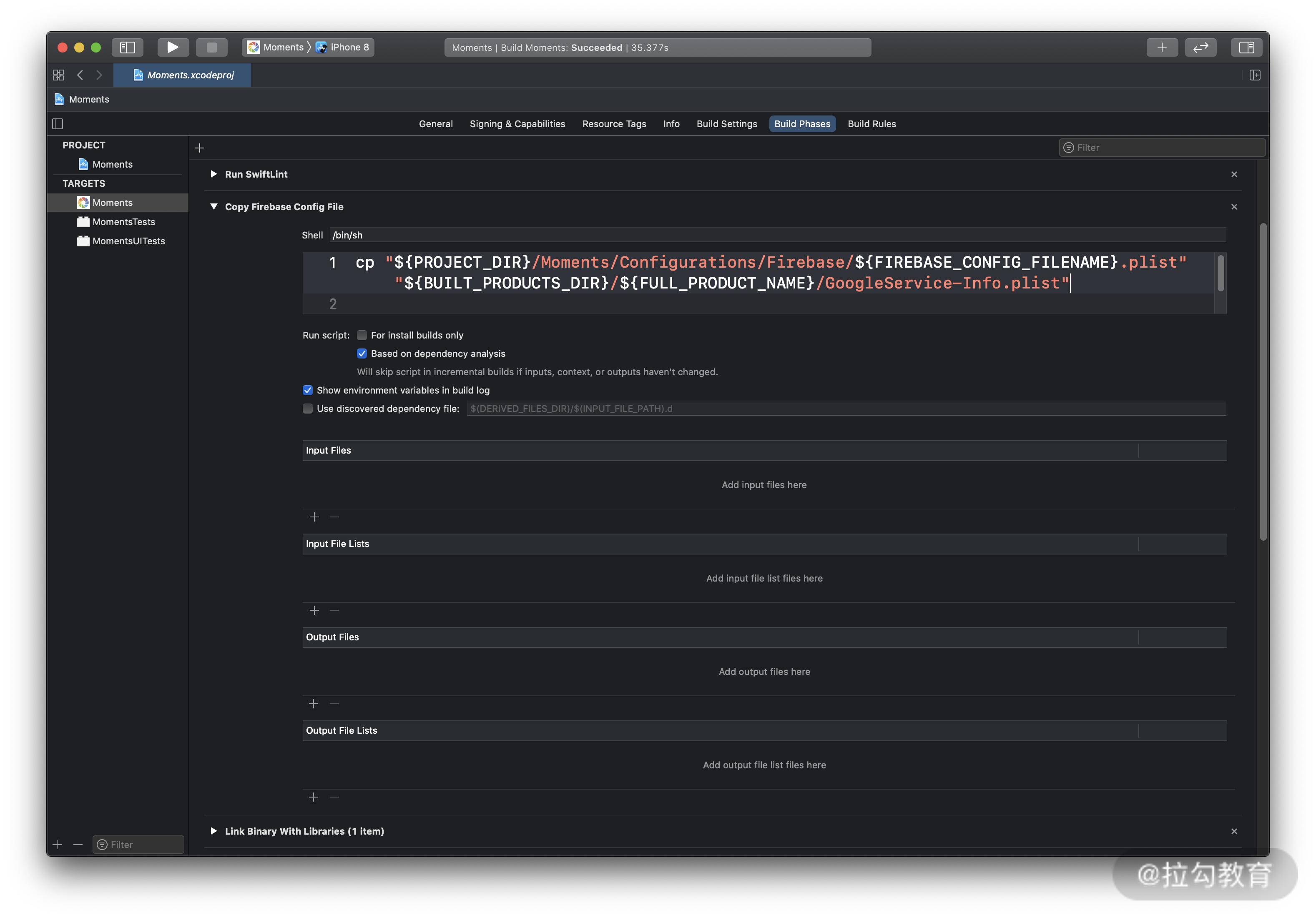Open Signing & Capabilities tab
1316x918 pixels.
[x=517, y=124]
